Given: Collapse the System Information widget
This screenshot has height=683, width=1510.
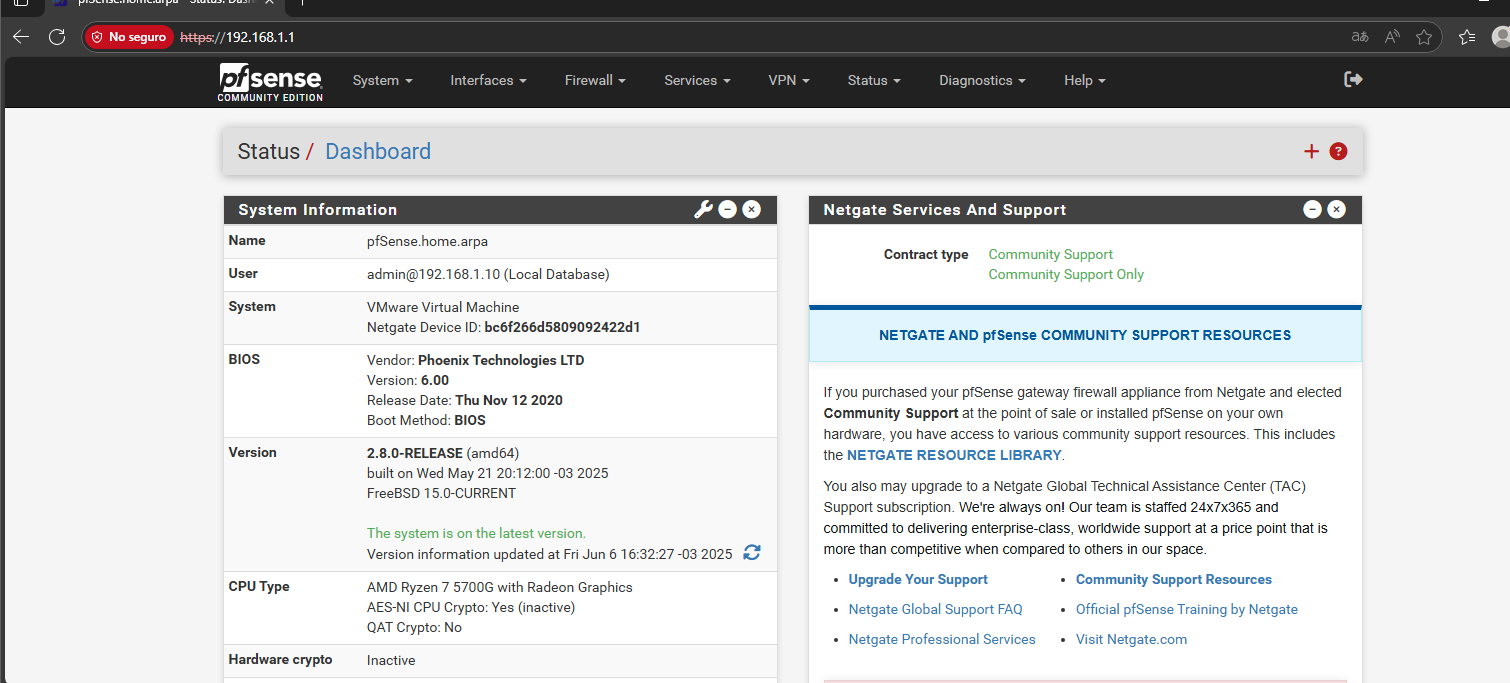Looking at the screenshot, I should [728, 209].
